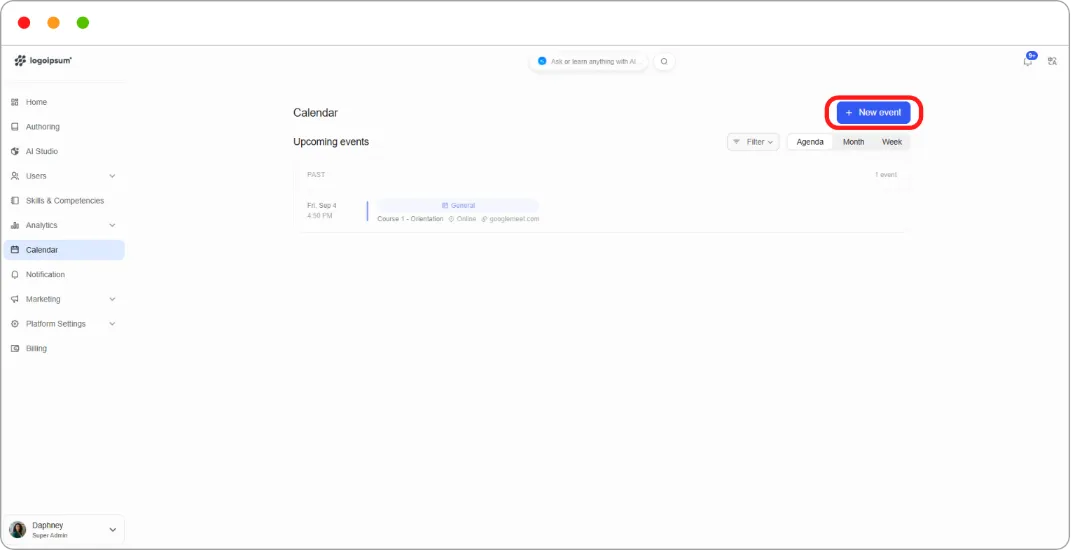Click the General event tag

tap(458, 205)
